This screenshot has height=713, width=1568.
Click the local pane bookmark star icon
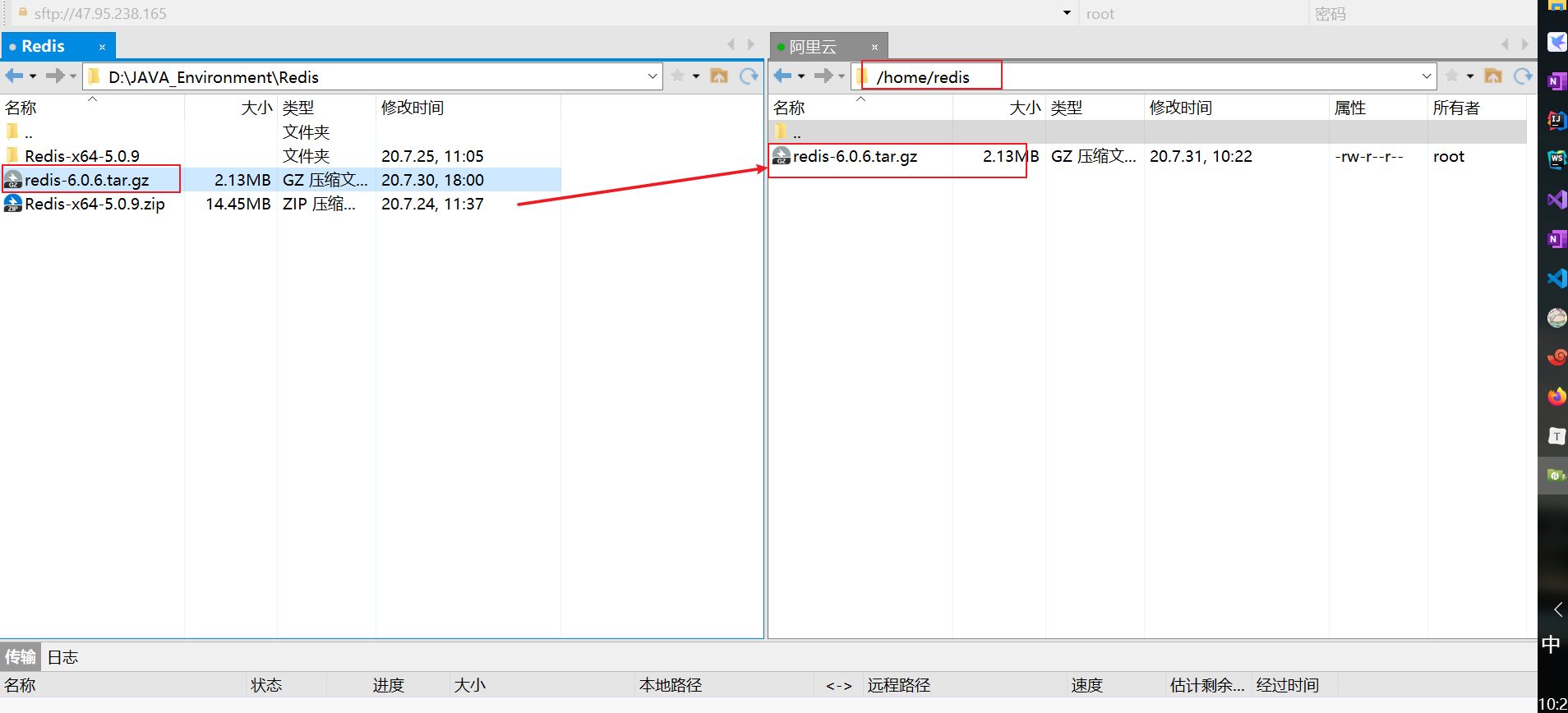point(678,76)
